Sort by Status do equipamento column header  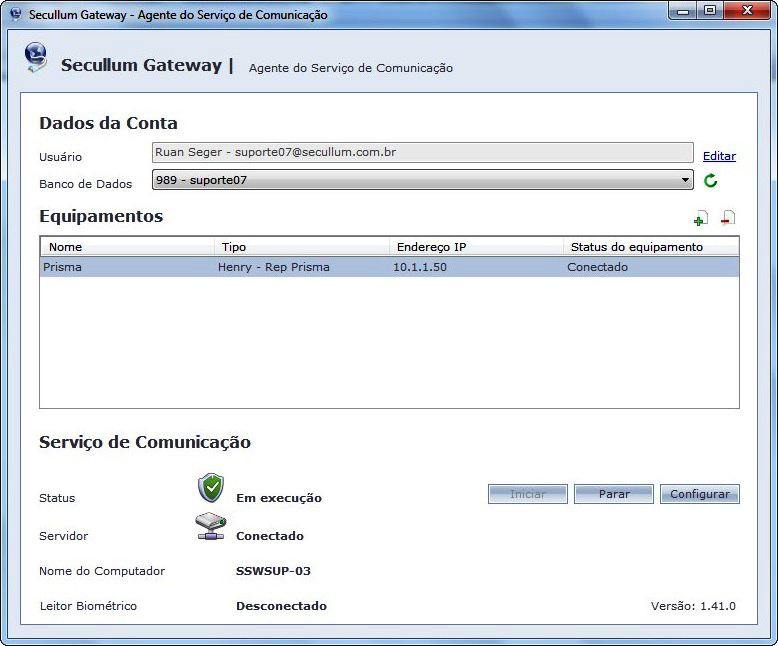point(650,247)
